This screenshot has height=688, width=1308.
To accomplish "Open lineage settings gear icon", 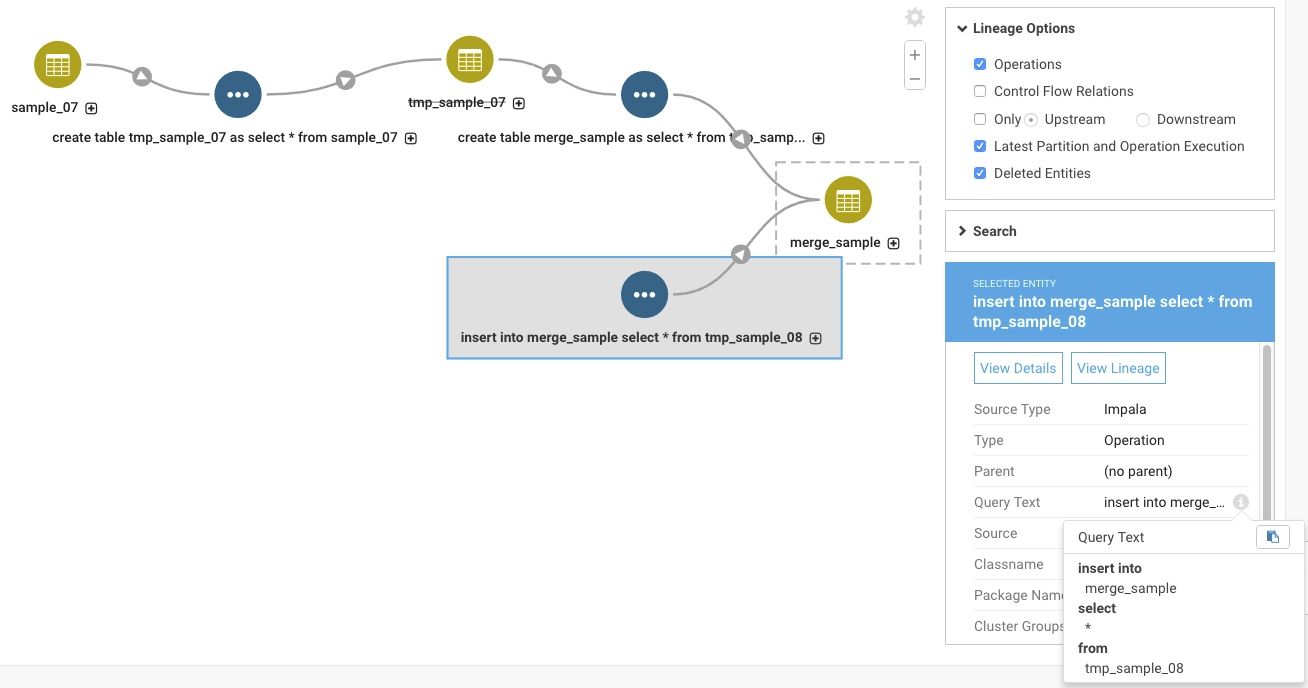I will (x=914, y=17).
